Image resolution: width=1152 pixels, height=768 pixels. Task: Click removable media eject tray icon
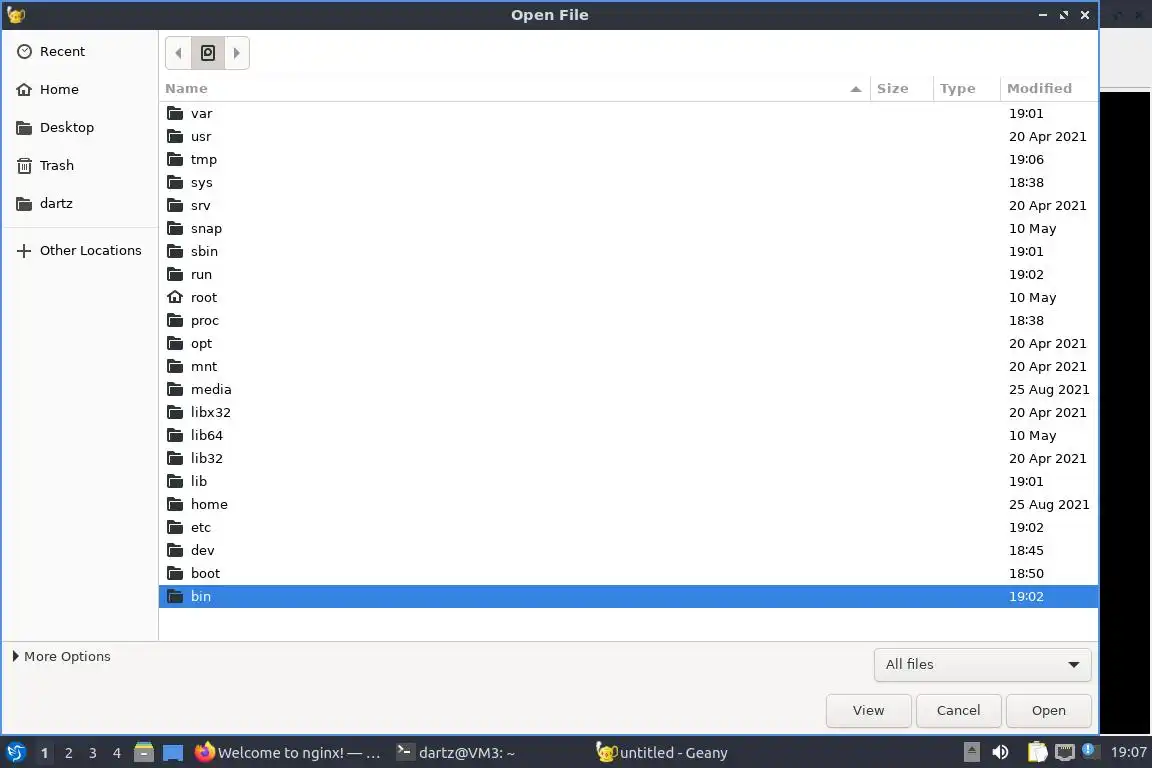(x=971, y=753)
